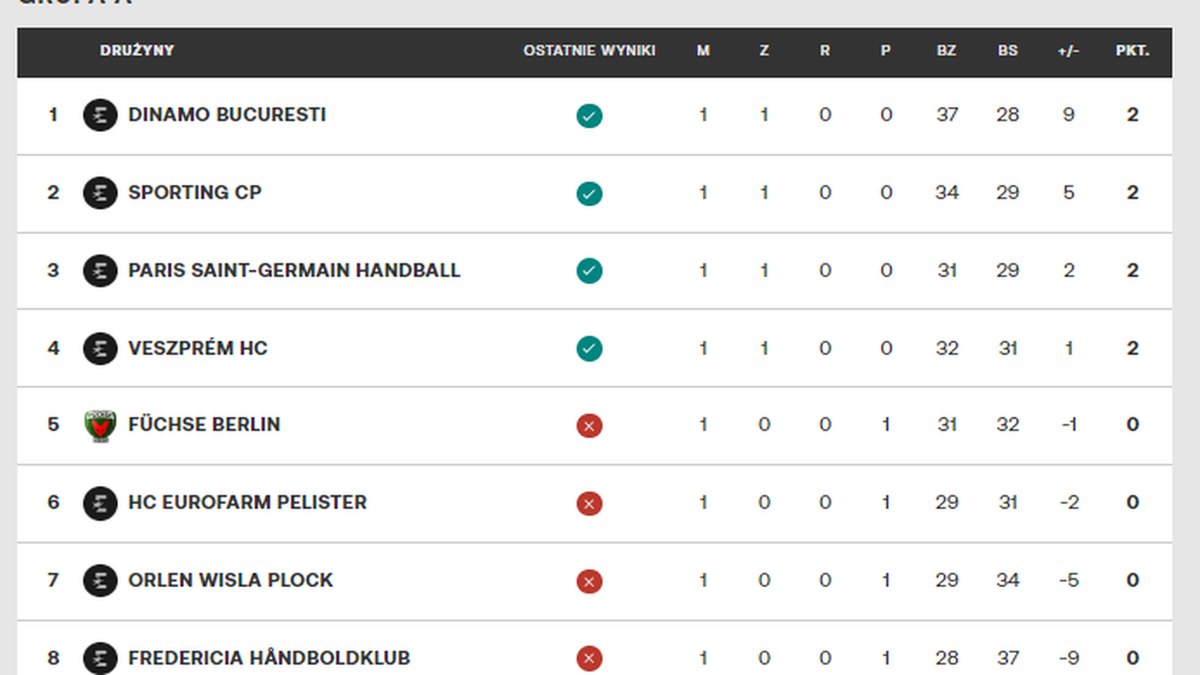The width and height of the screenshot is (1200, 675).
Task: Click Veszprém HC team name
Action: [x=198, y=348]
